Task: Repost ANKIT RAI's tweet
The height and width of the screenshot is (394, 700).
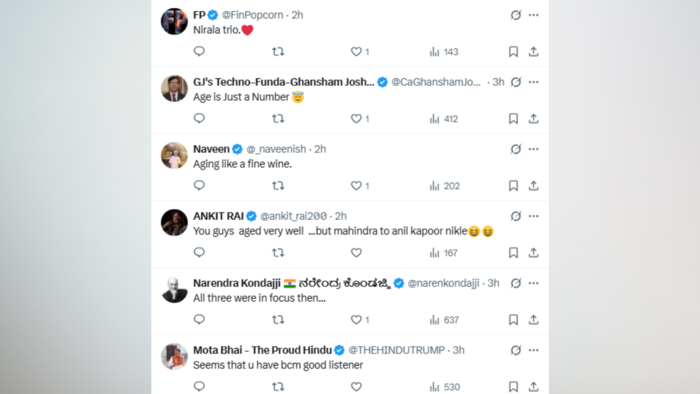Action: coord(278,253)
